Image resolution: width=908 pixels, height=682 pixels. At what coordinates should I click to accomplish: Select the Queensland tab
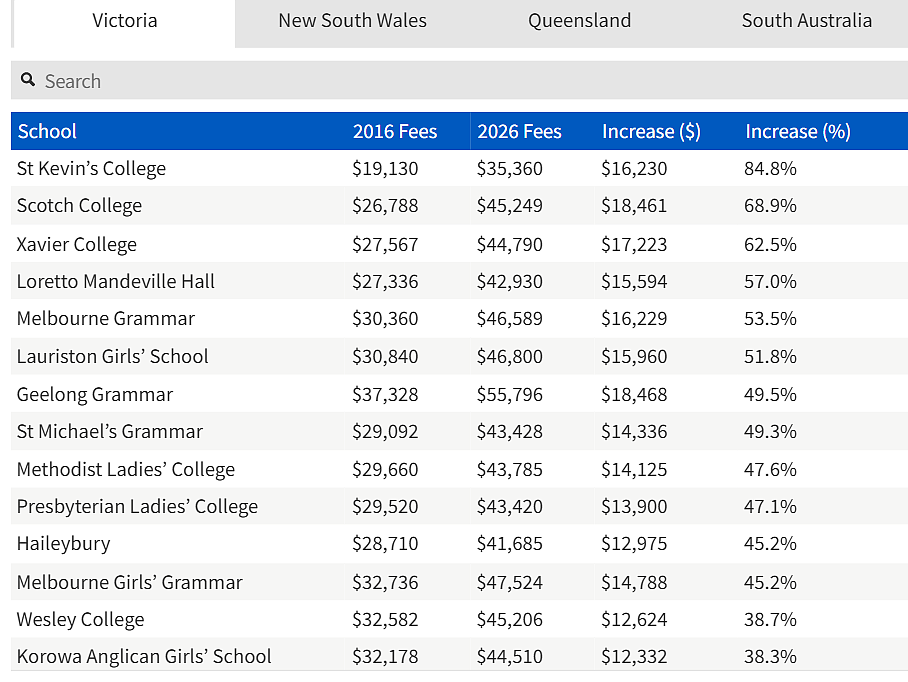[579, 21]
